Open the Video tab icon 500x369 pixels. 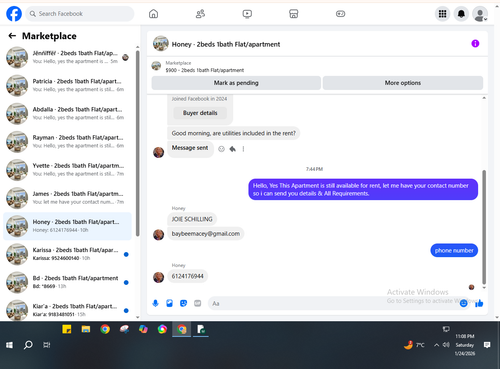click(247, 14)
